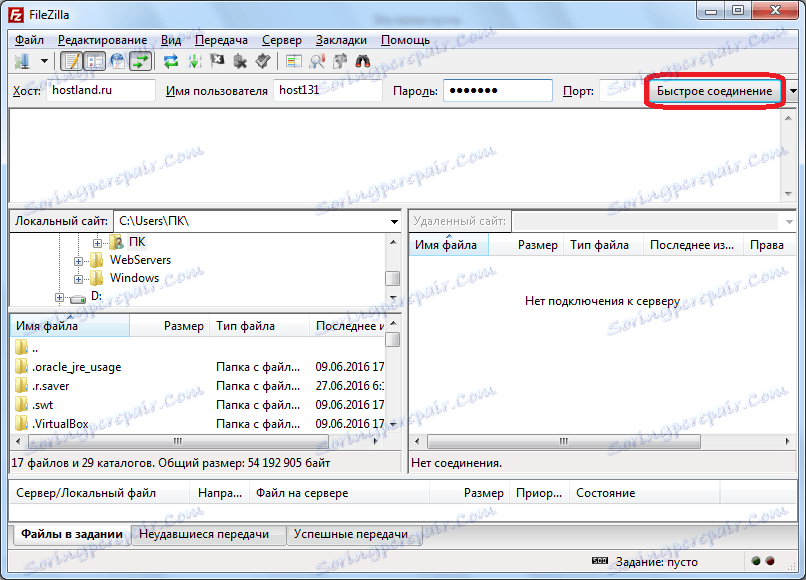Open directory listing filters dialog

pos(294,62)
